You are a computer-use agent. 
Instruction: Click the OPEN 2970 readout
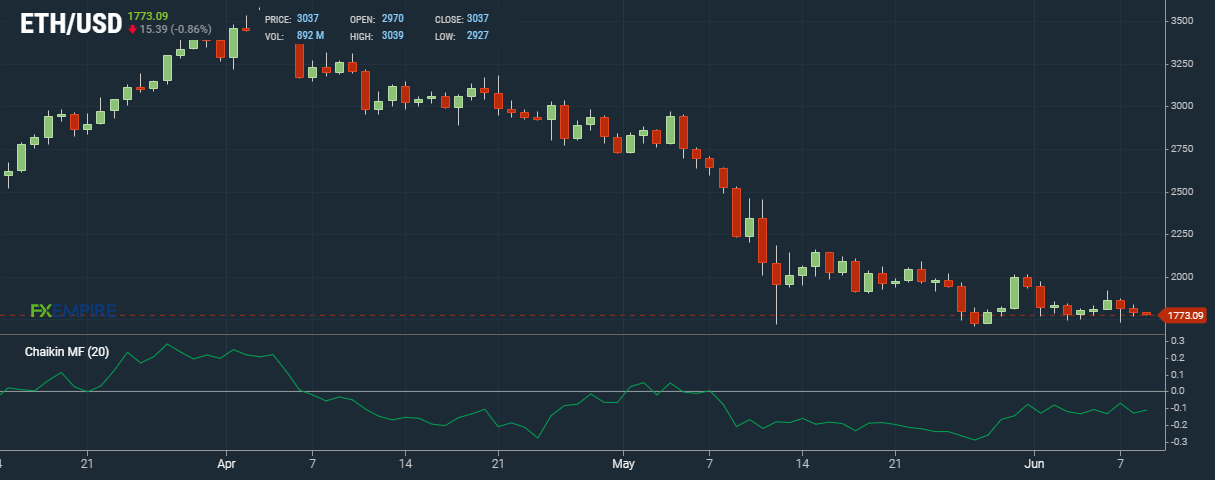(x=377, y=19)
